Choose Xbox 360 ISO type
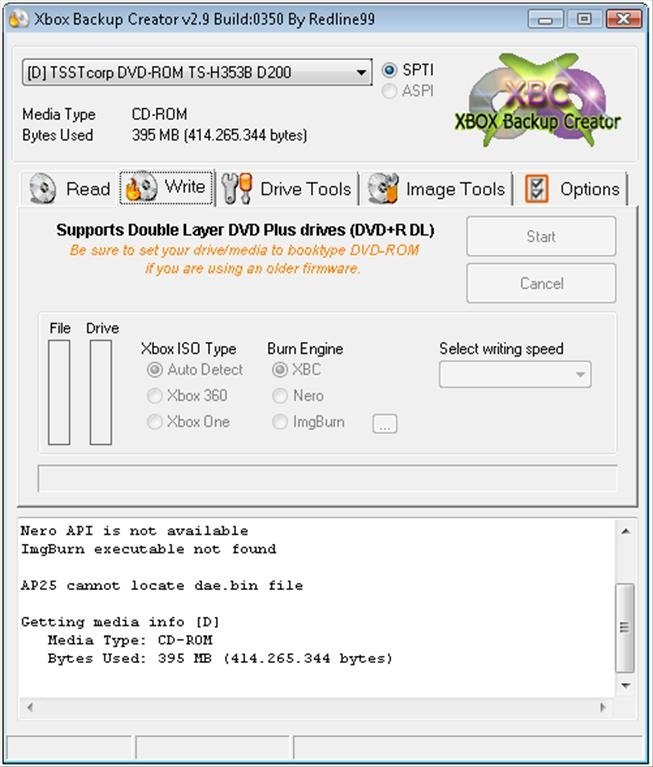Viewport: 653px width, 767px height. (155, 396)
